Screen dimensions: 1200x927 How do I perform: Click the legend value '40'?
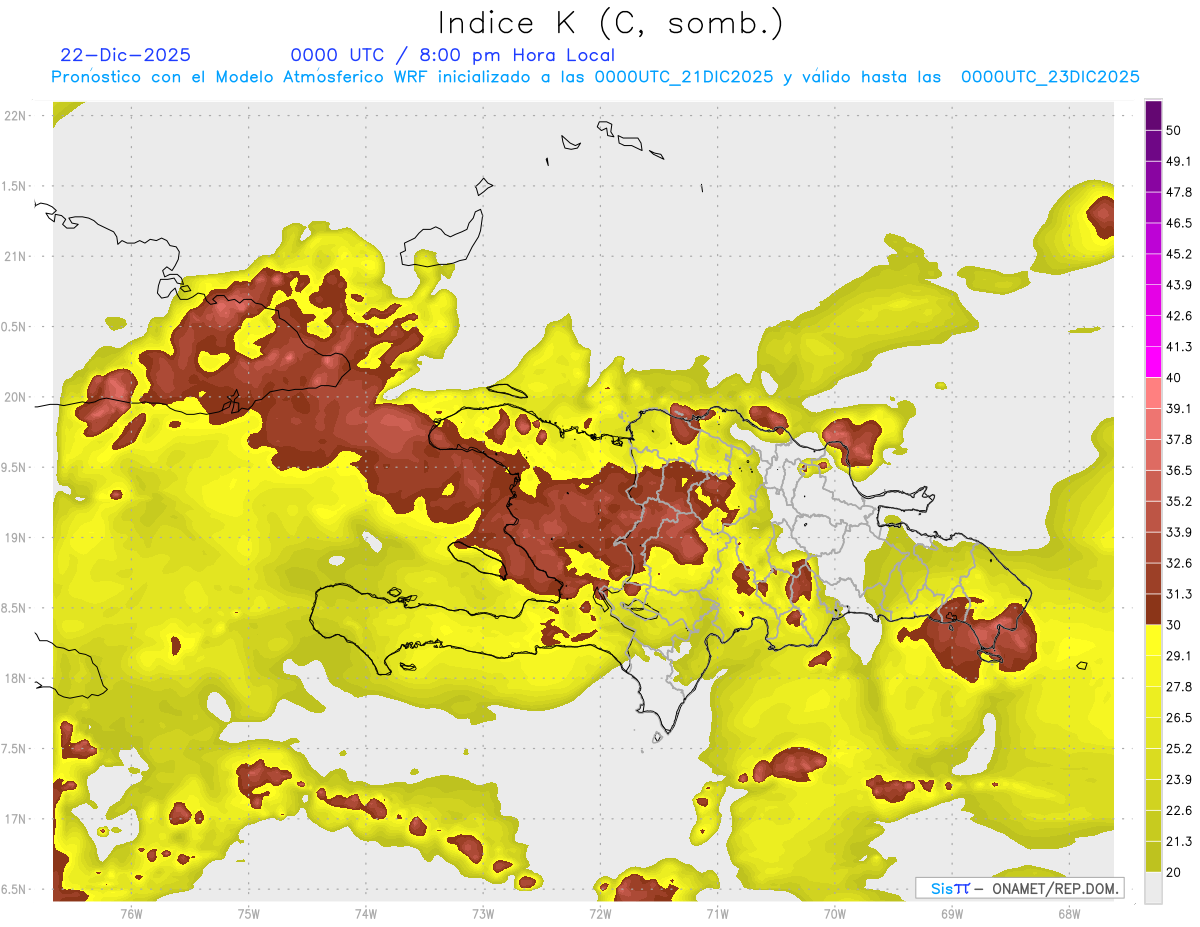[1174, 378]
